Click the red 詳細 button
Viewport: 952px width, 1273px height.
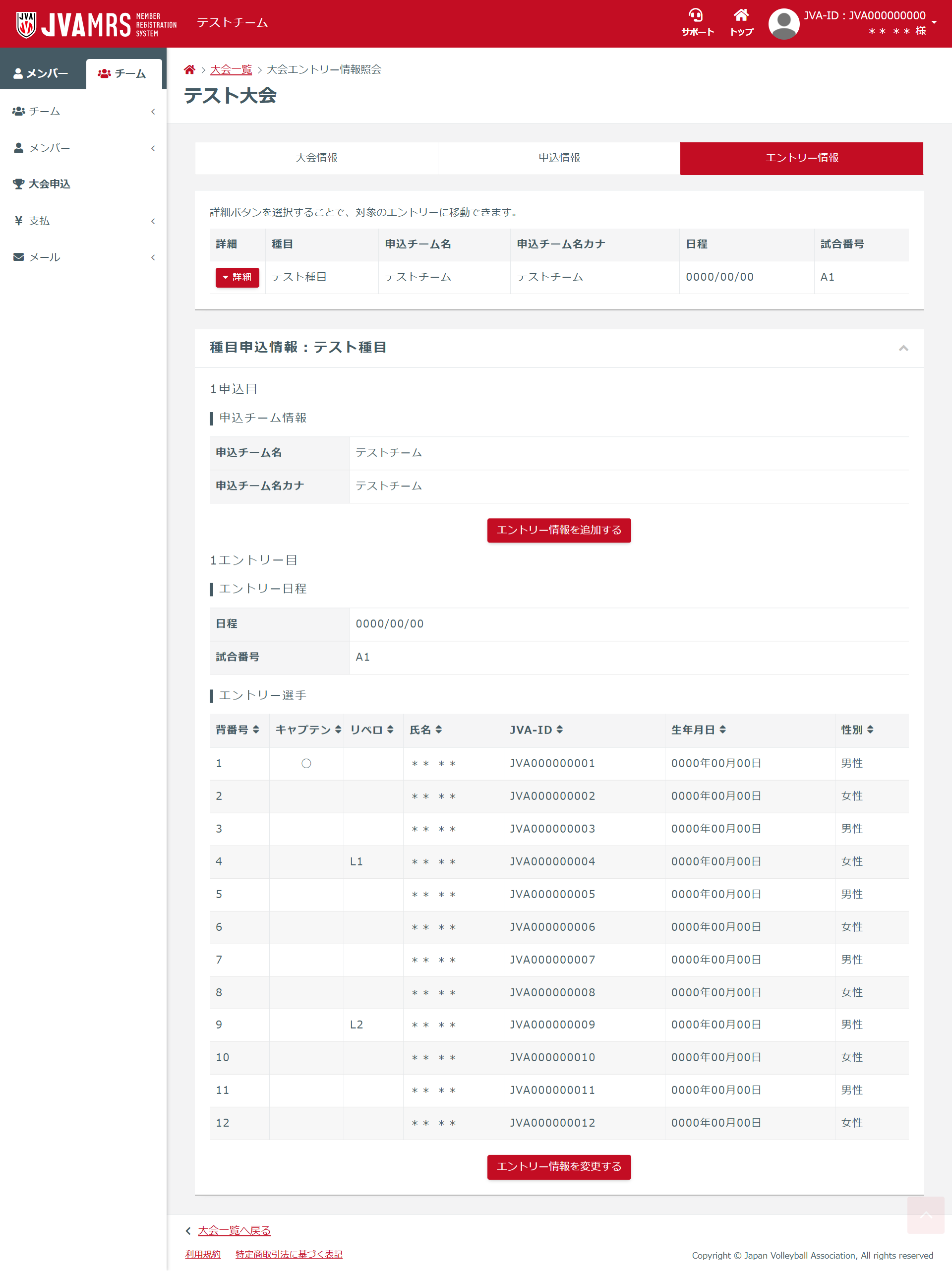pos(237,277)
